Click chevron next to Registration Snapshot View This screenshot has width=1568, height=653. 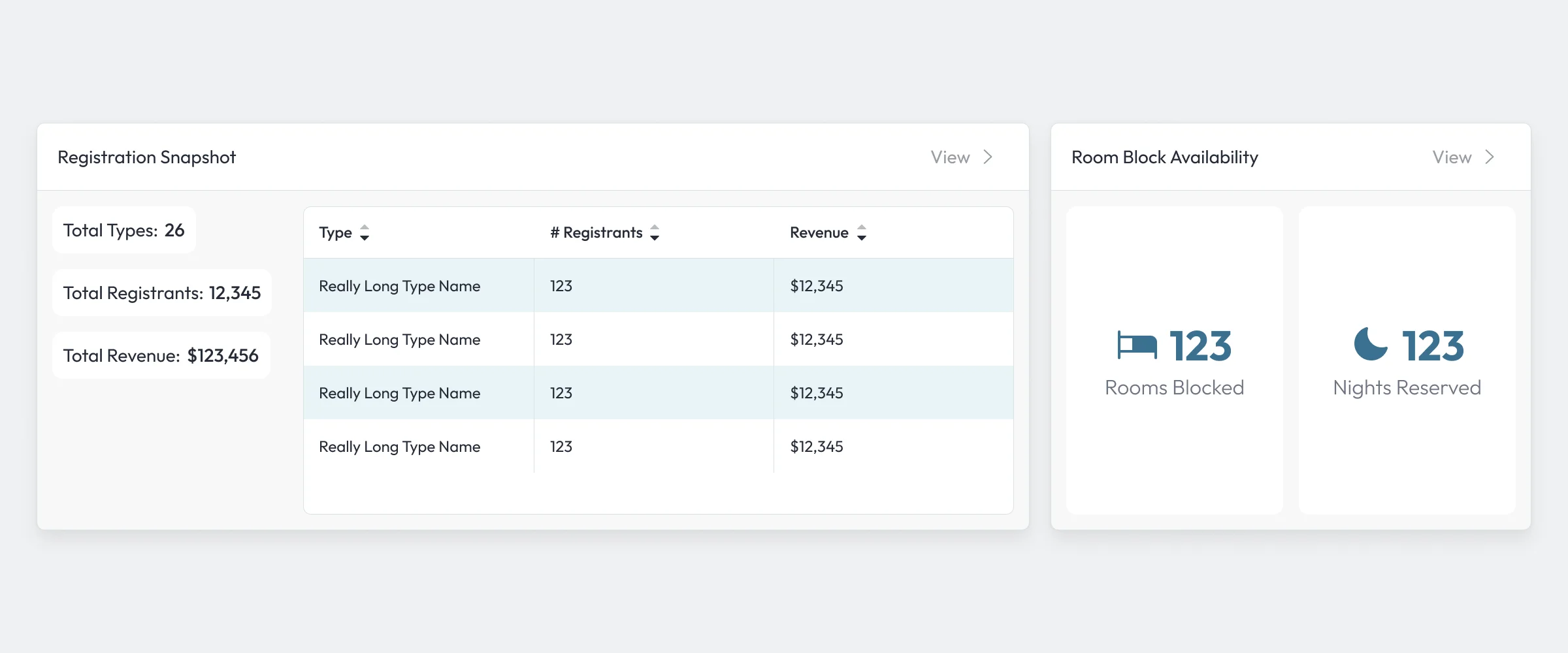(x=988, y=157)
